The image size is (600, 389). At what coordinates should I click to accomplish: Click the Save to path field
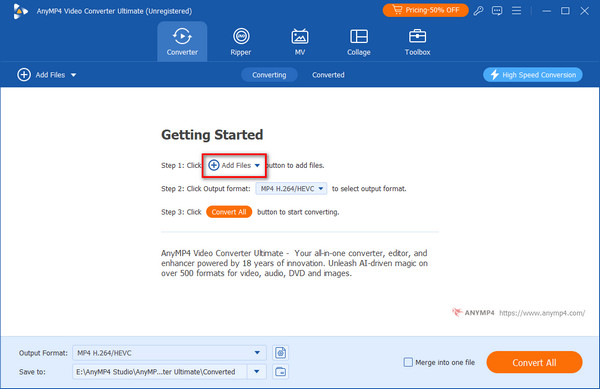pyautogui.click(x=160, y=372)
